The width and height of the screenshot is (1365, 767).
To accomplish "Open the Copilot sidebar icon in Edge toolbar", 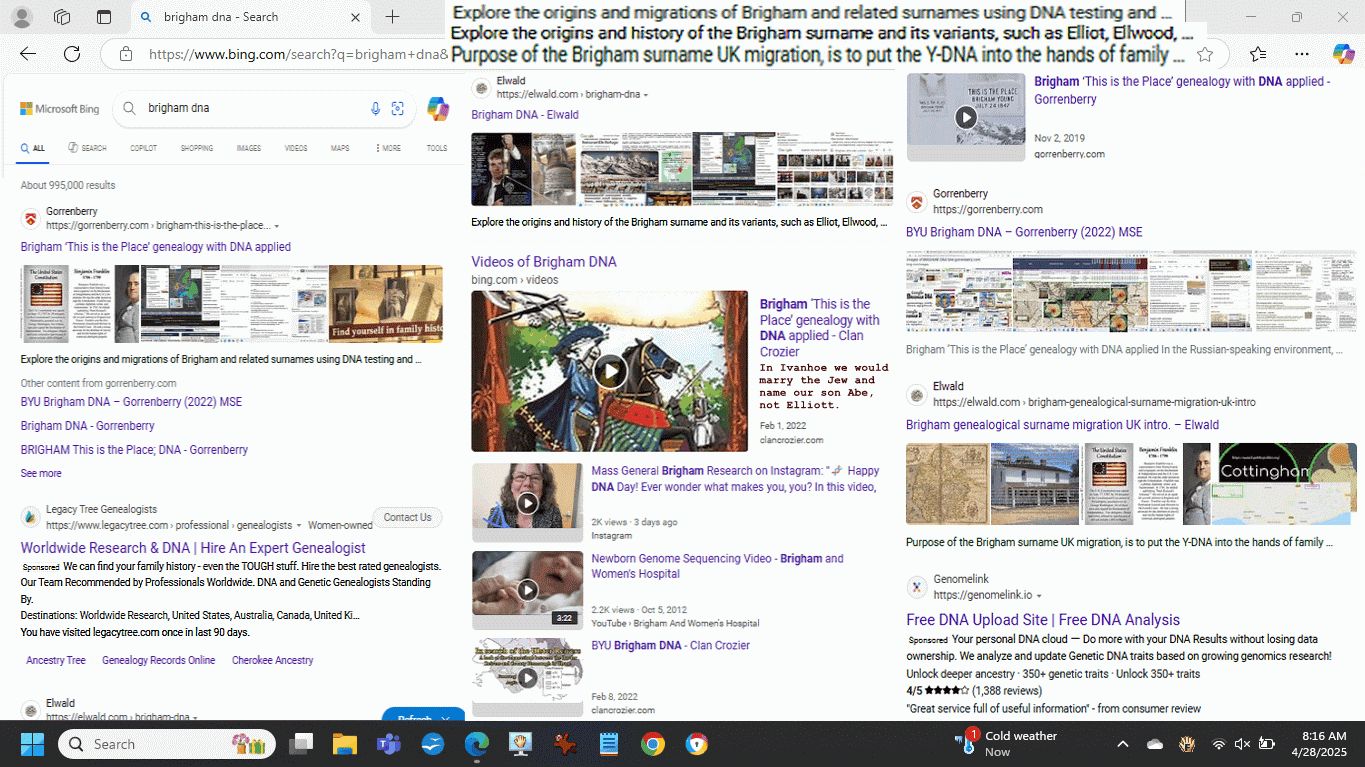I will pos(1343,54).
